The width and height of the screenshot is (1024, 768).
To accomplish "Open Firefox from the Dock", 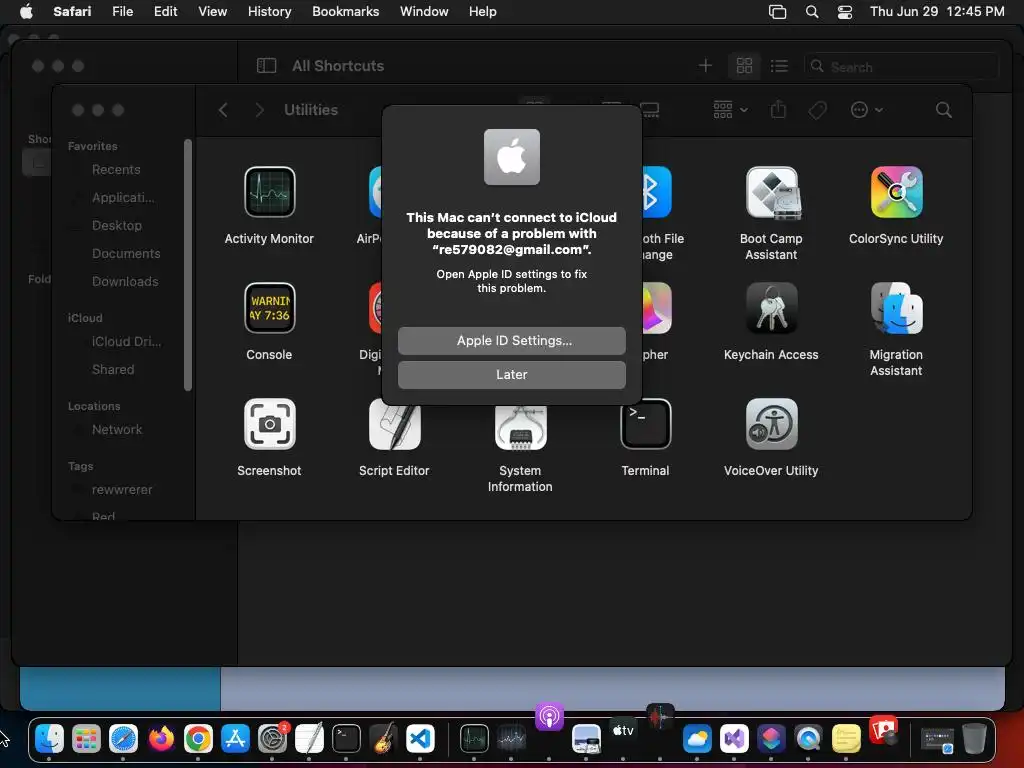I will 161,739.
